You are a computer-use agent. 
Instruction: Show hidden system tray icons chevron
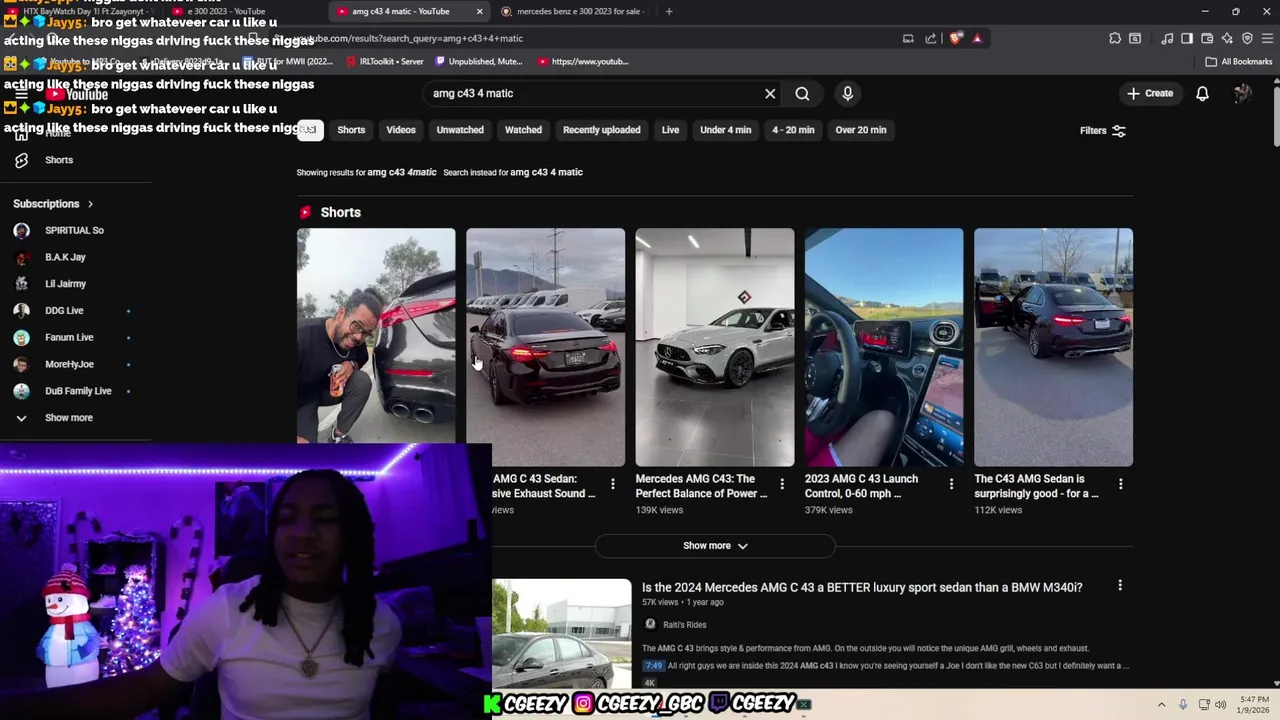(x=1161, y=705)
